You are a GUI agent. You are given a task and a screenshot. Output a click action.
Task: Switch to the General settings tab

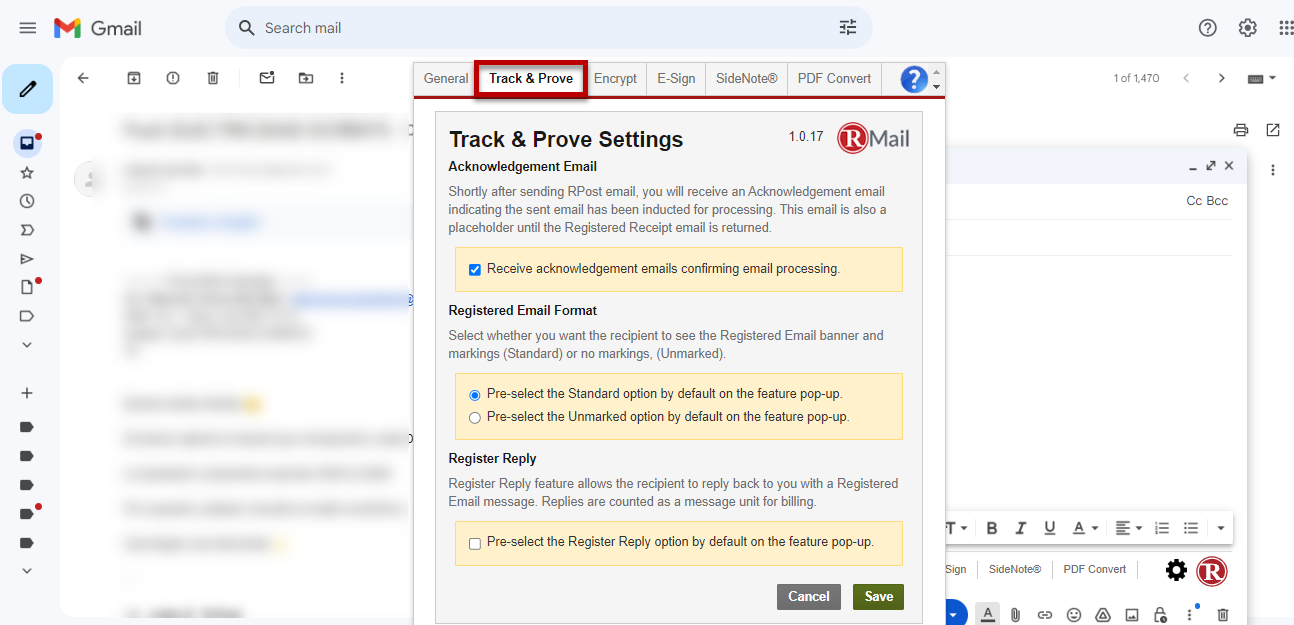click(446, 79)
